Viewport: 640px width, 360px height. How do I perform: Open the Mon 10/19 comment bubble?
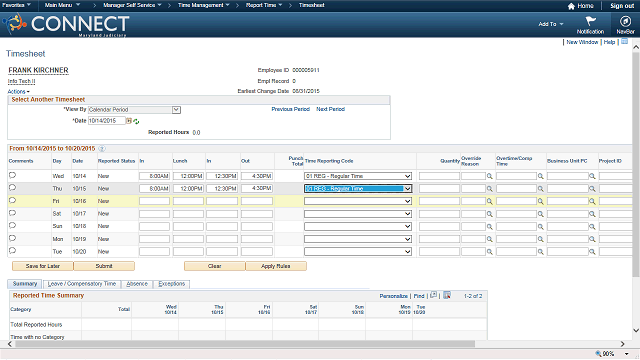(x=12, y=238)
